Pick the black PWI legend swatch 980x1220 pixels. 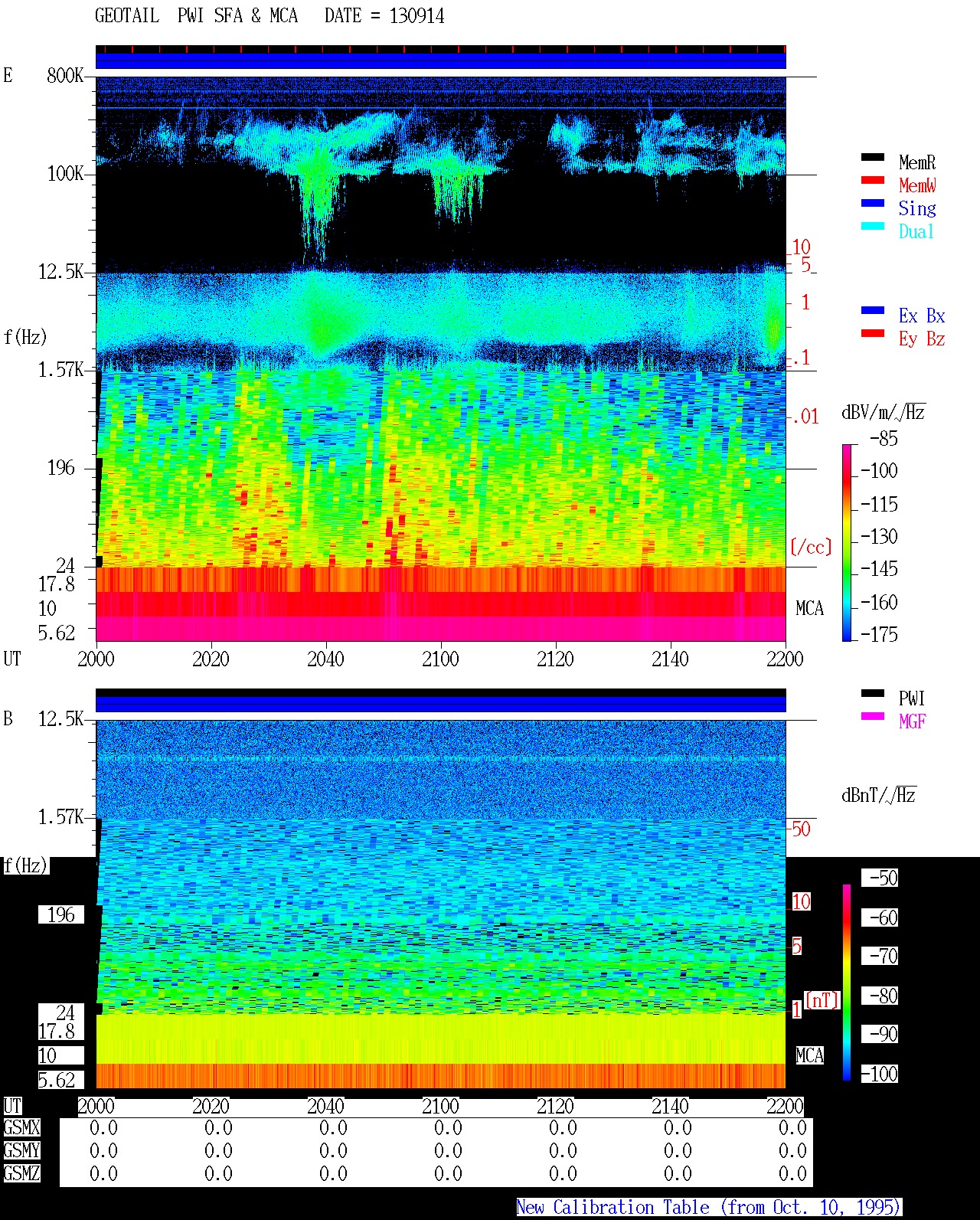(x=873, y=693)
